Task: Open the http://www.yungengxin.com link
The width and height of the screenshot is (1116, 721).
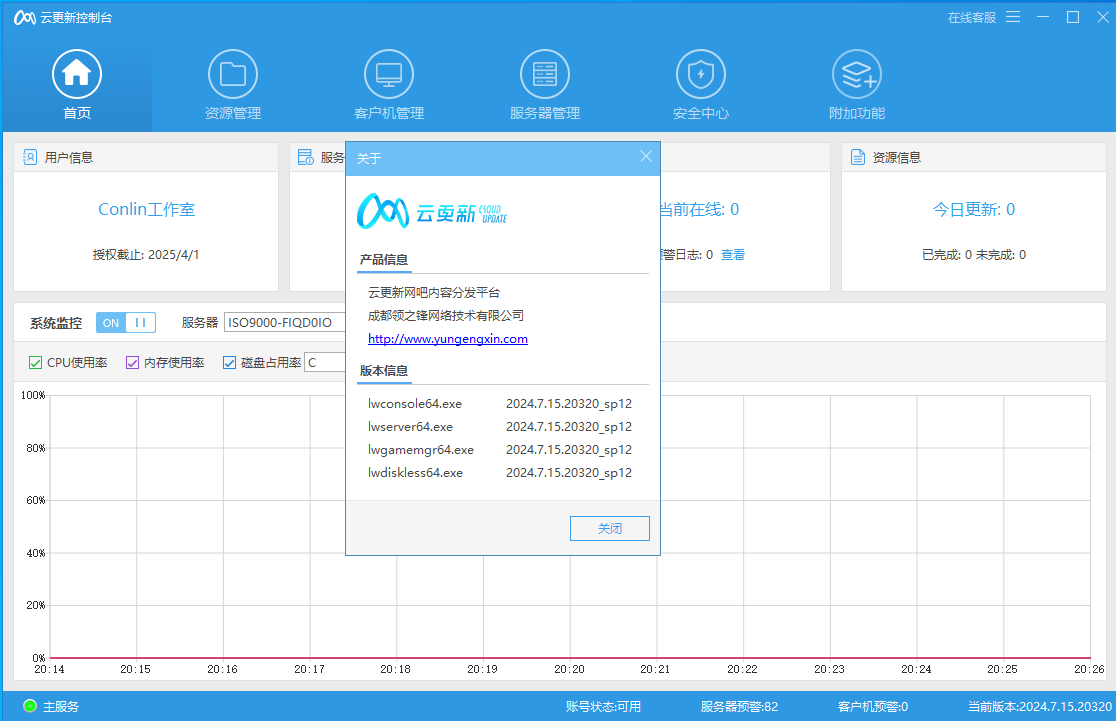Action: click(x=448, y=339)
